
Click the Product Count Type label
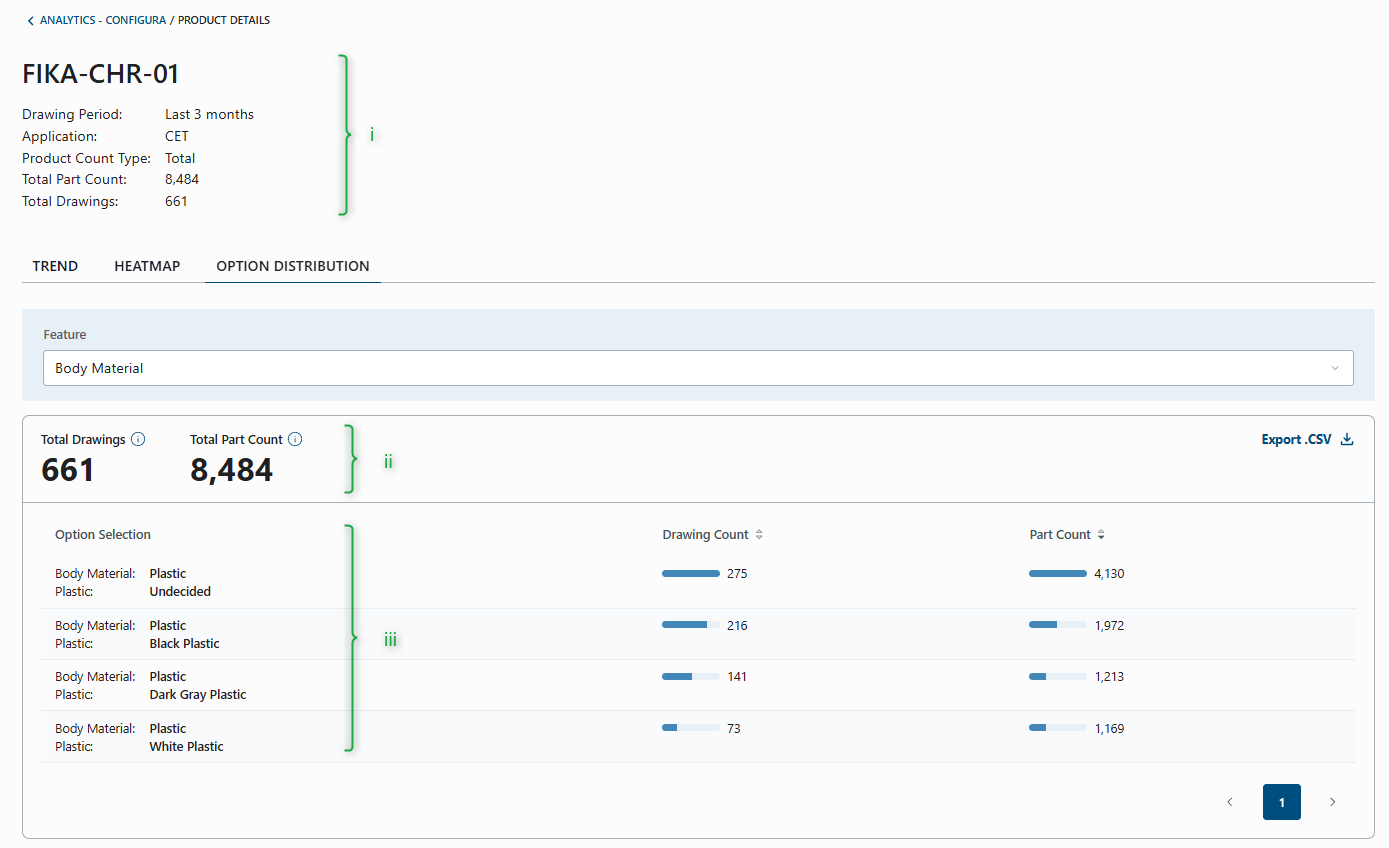(x=87, y=158)
